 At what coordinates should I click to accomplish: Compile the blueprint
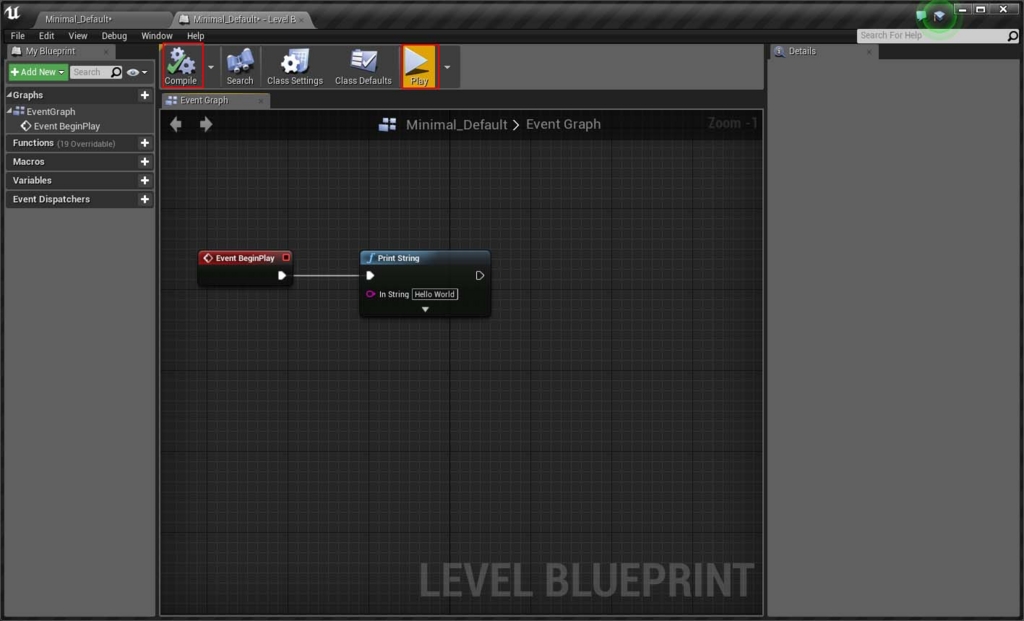point(181,66)
